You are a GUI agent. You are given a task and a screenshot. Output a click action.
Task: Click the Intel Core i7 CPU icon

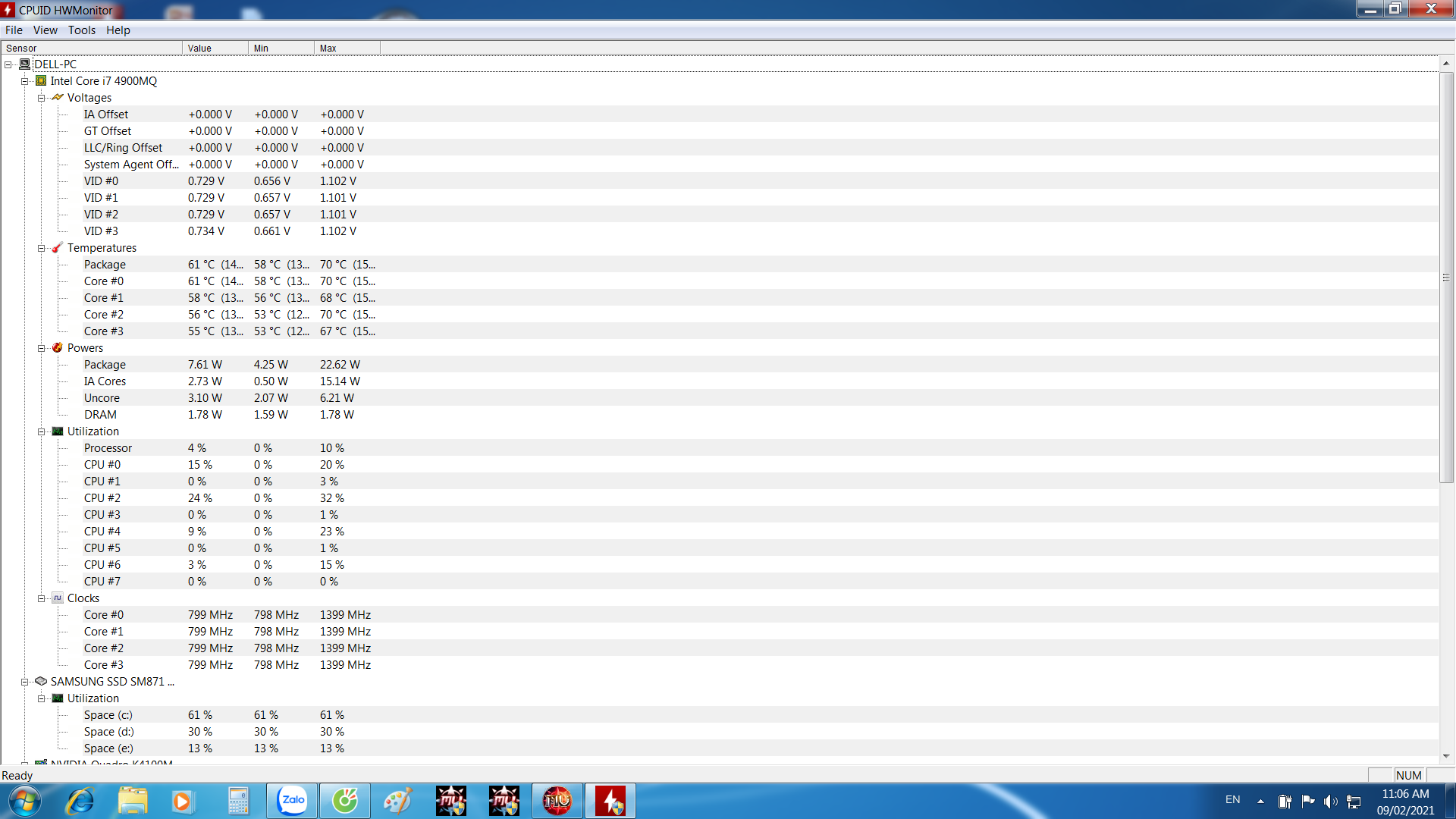coord(41,81)
